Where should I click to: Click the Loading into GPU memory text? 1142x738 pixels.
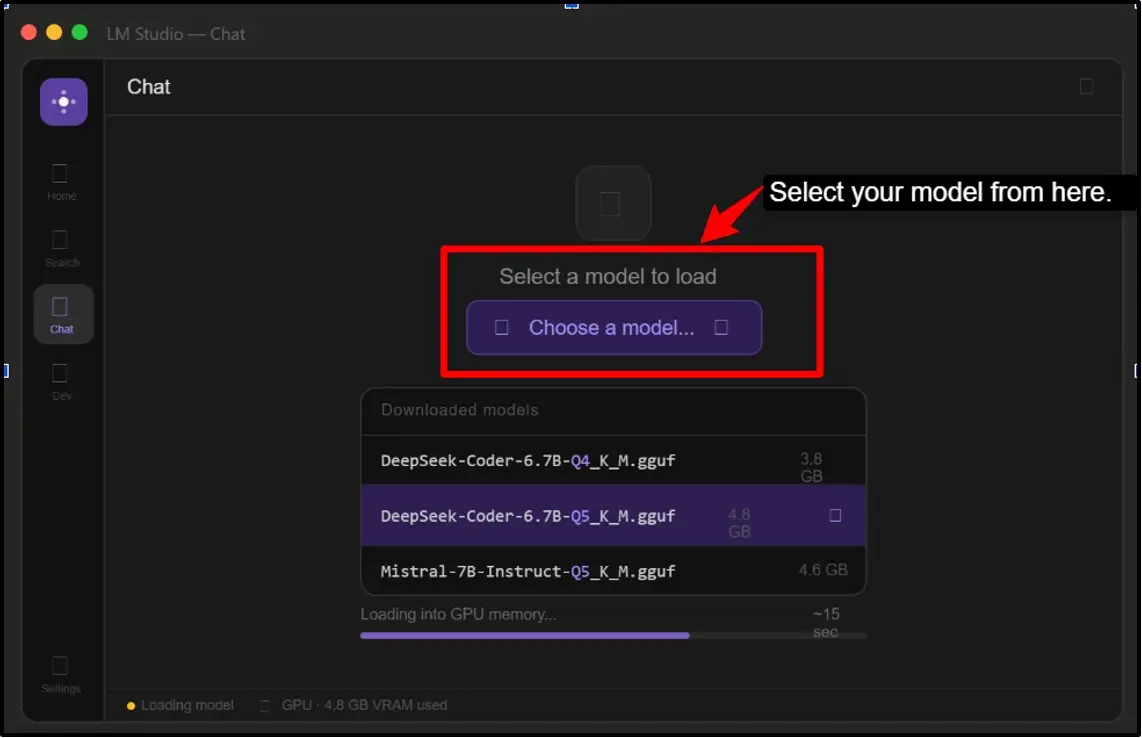pyautogui.click(x=458, y=614)
